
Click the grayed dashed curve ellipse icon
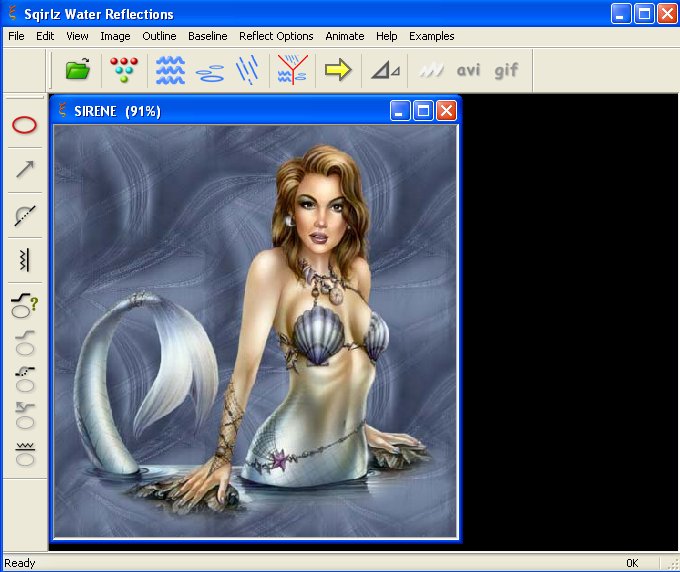click(x=25, y=379)
